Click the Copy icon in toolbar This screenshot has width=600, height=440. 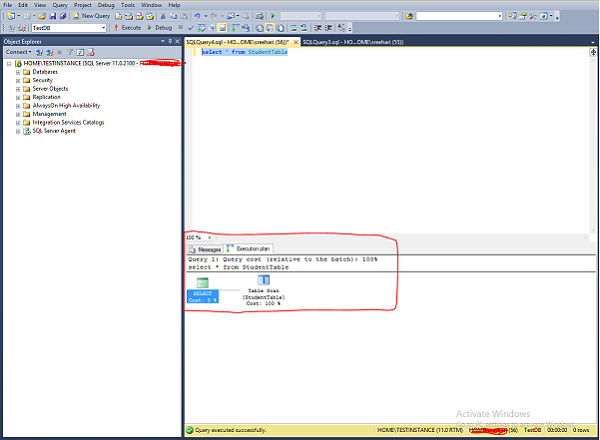[173, 16]
